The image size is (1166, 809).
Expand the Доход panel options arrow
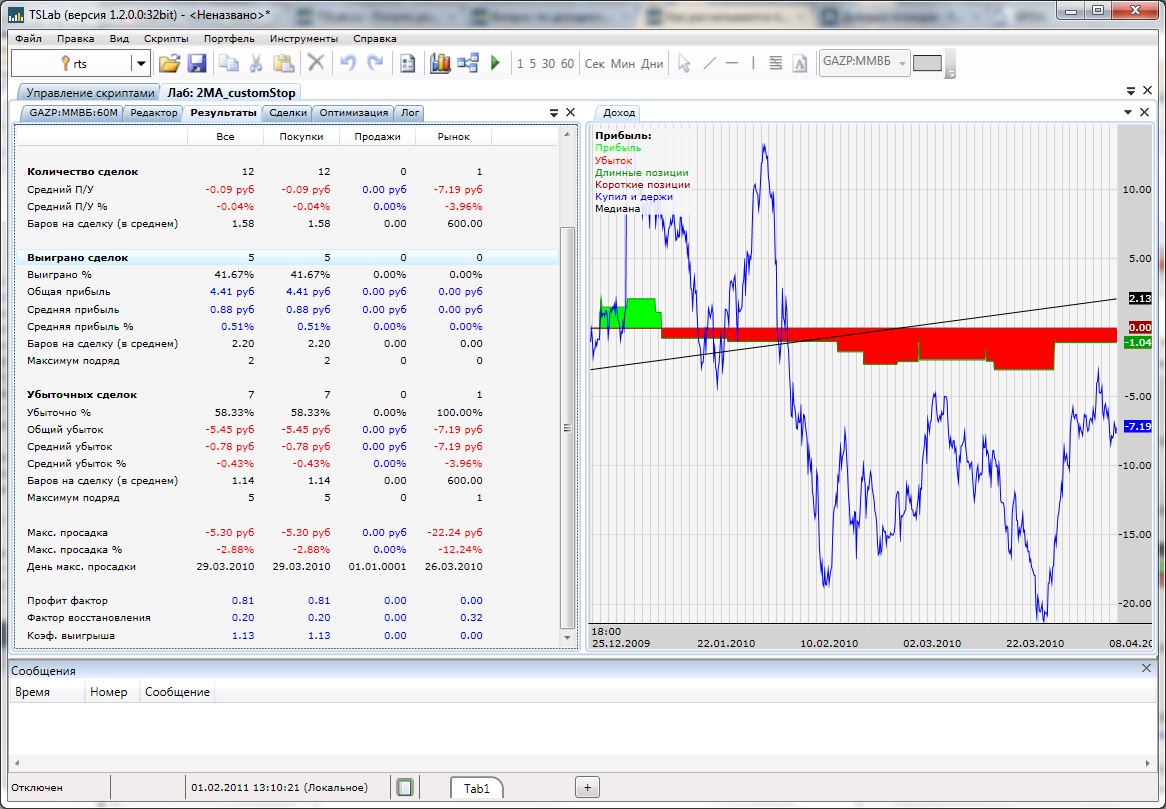(1128, 112)
